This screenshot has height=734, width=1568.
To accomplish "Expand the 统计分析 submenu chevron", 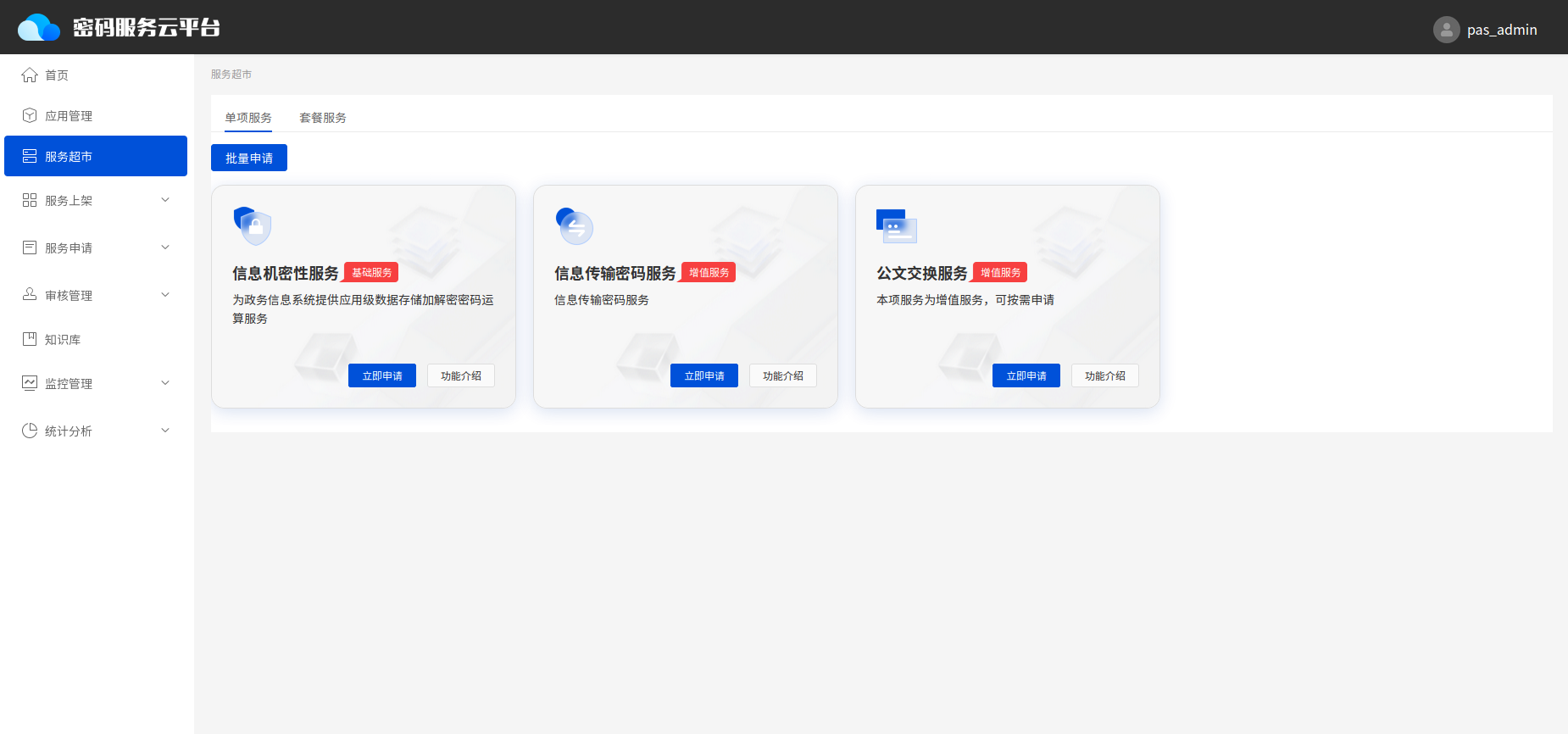I will (x=165, y=431).
